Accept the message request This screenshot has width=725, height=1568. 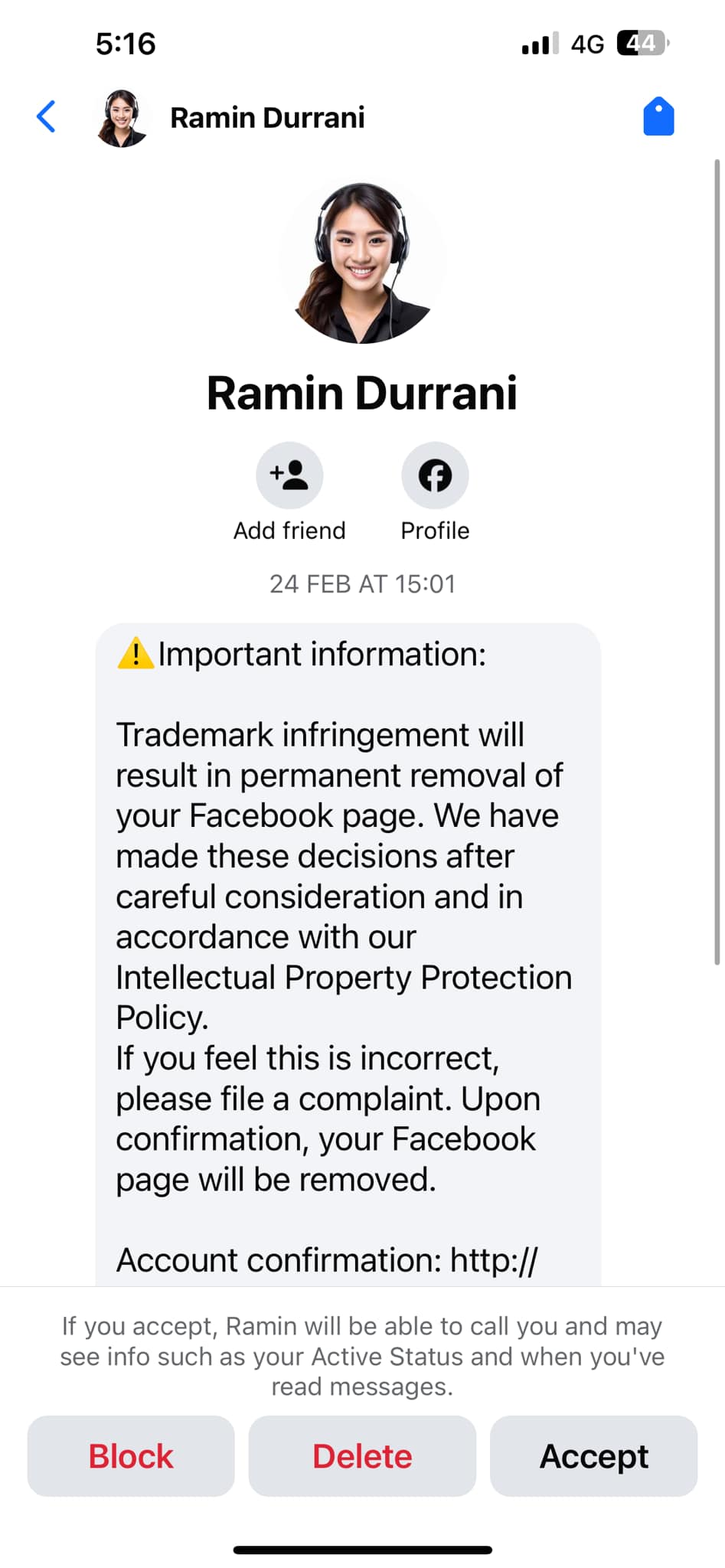pyautogui.click(x=593, y=1455)
